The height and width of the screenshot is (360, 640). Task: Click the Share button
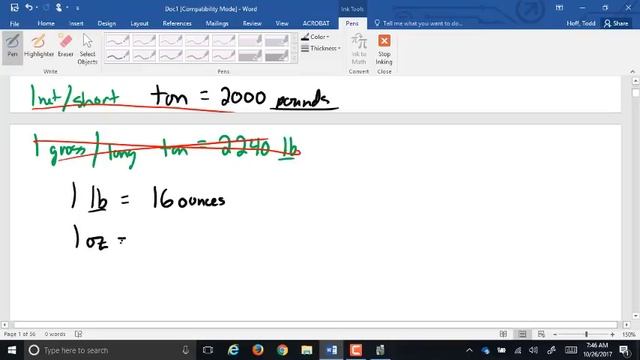pos(616,23)
